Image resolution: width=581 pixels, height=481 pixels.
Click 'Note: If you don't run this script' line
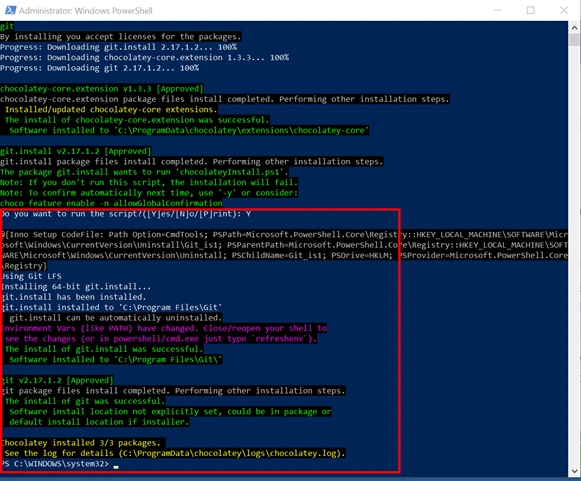pos(149,182)
